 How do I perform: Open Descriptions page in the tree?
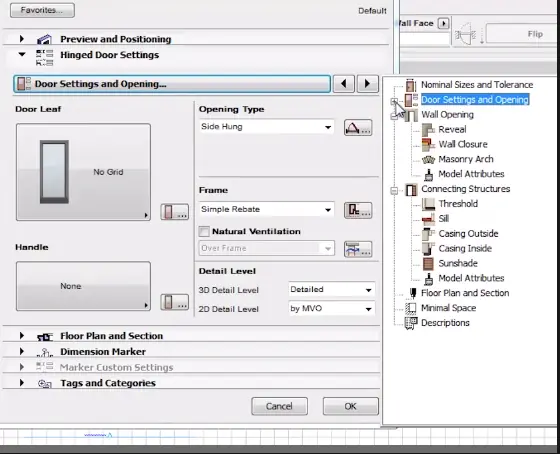click(445, 323)
